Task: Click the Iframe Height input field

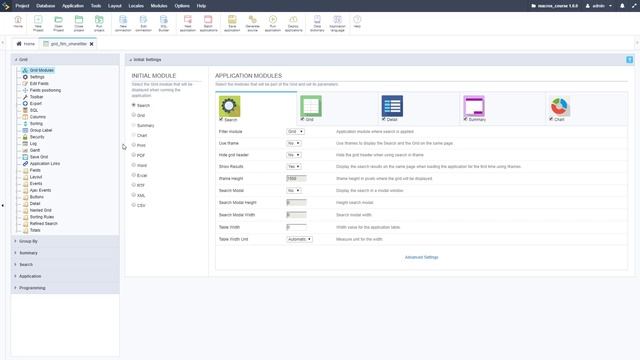Action: (296, 178)
